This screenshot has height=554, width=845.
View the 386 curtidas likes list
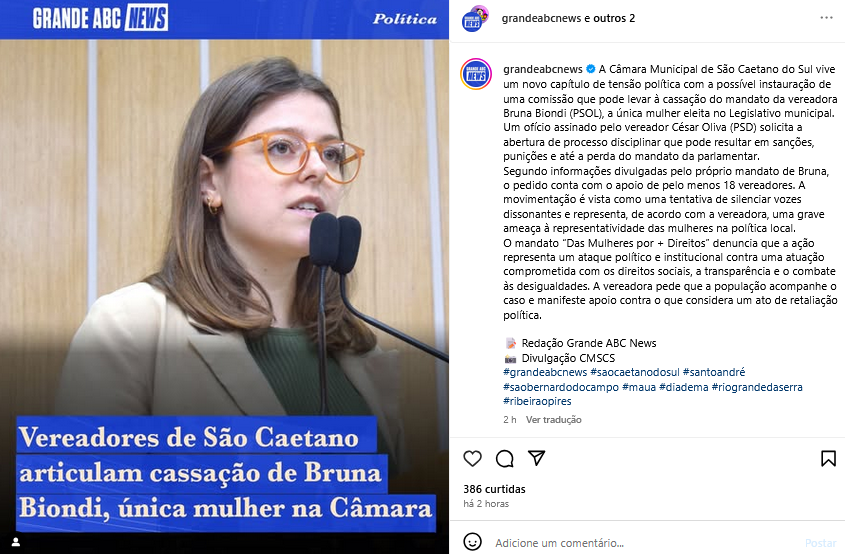point(494,489)
